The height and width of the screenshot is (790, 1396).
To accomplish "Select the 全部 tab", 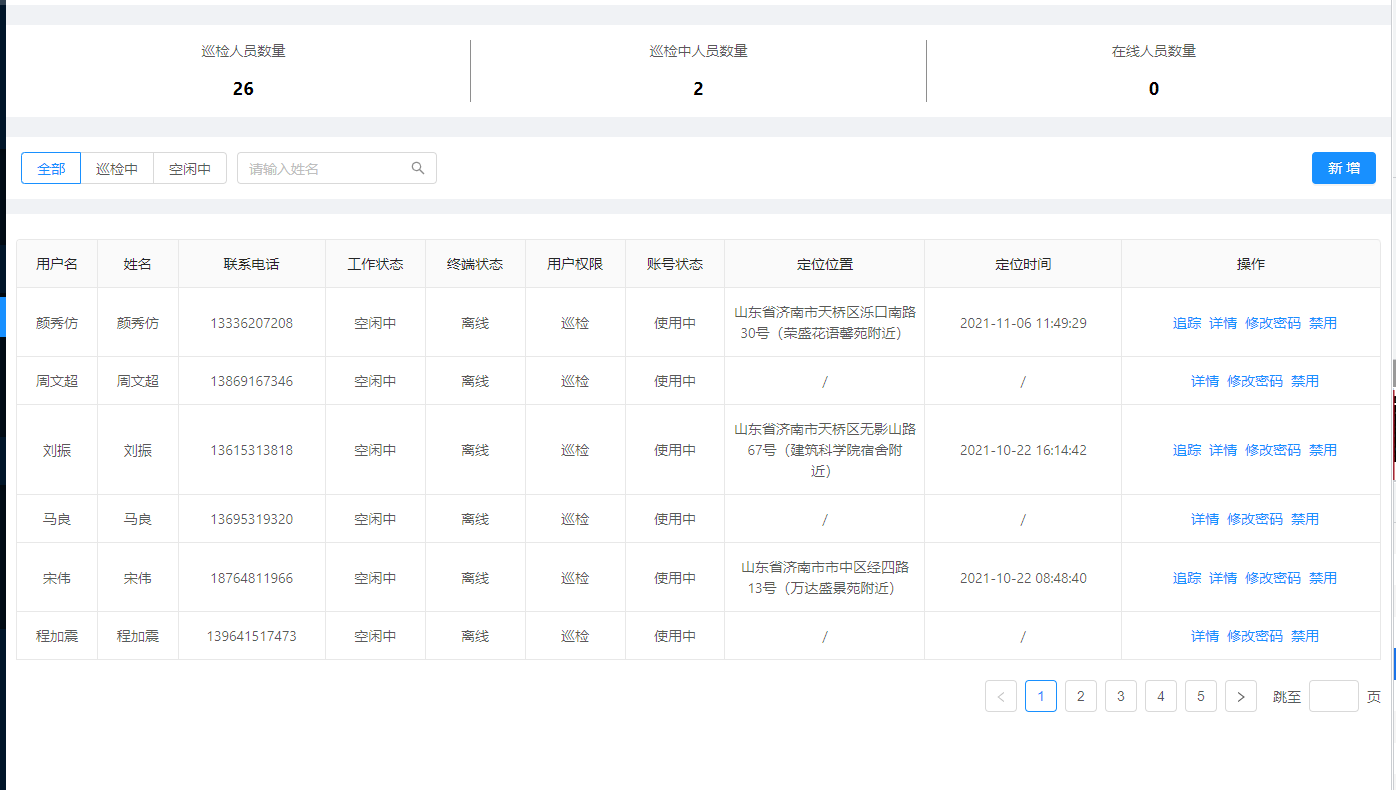I will point(50,168).
